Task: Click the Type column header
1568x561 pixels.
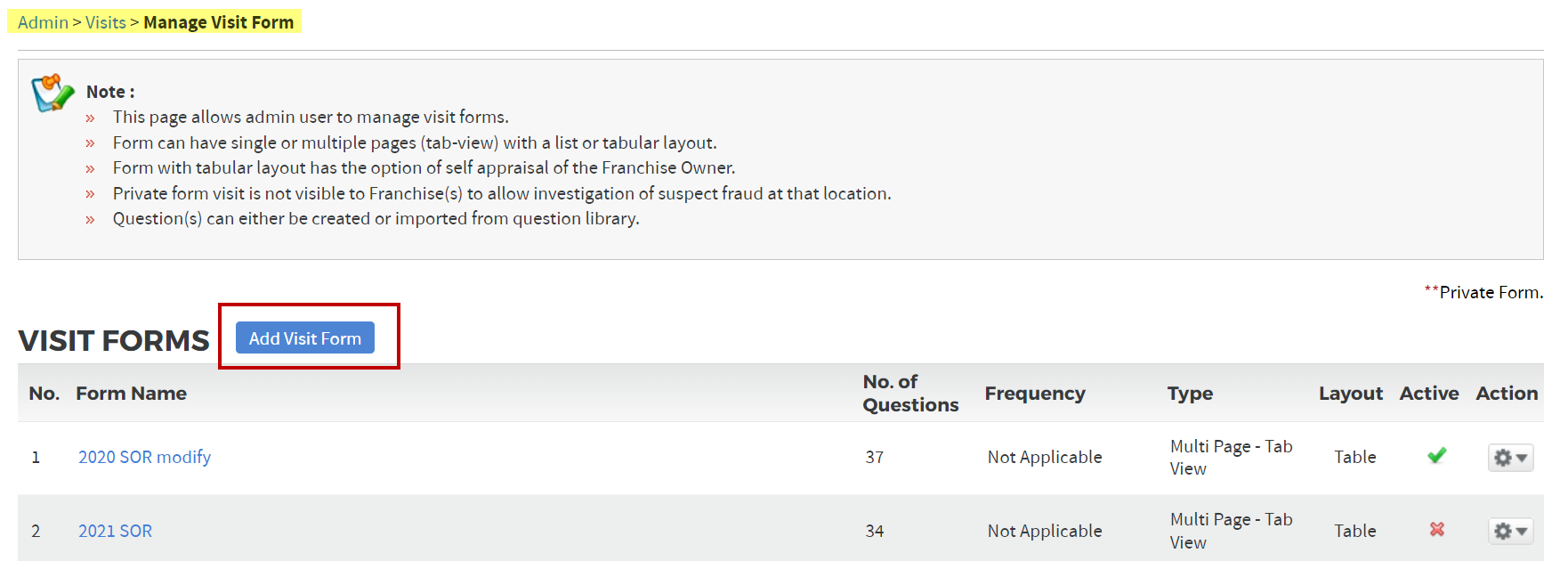Action: pos(1190,394)
